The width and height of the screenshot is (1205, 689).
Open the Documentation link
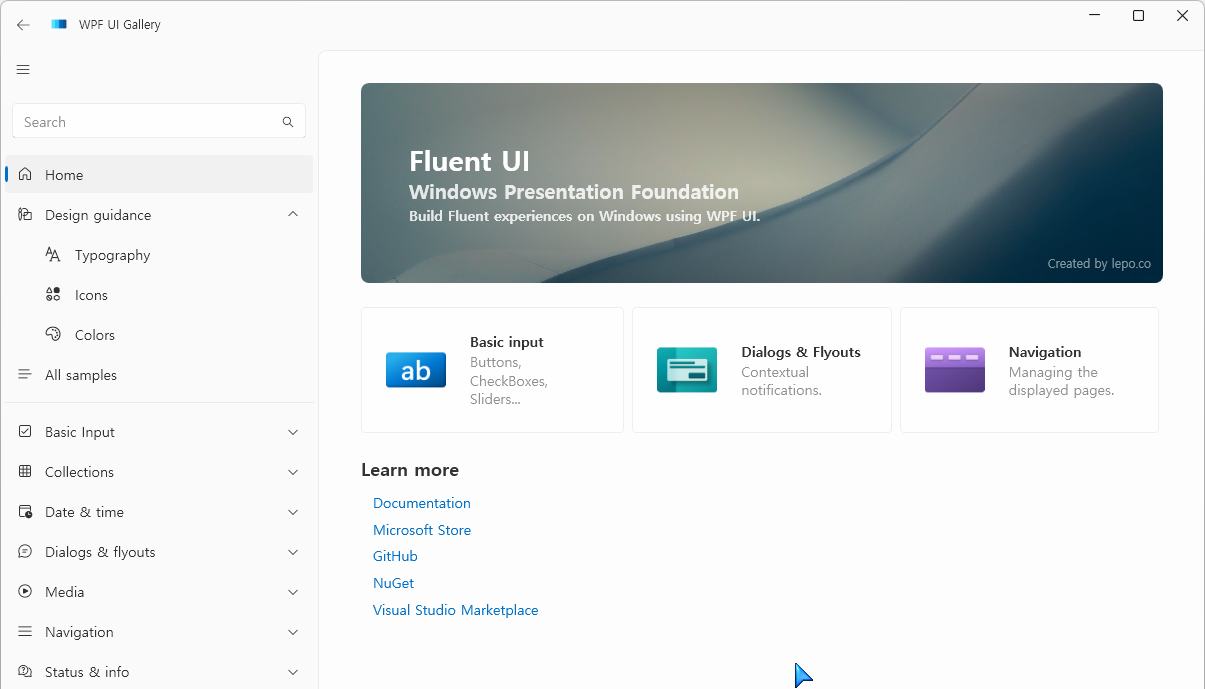pyautogui.click(x=422, y=503)
